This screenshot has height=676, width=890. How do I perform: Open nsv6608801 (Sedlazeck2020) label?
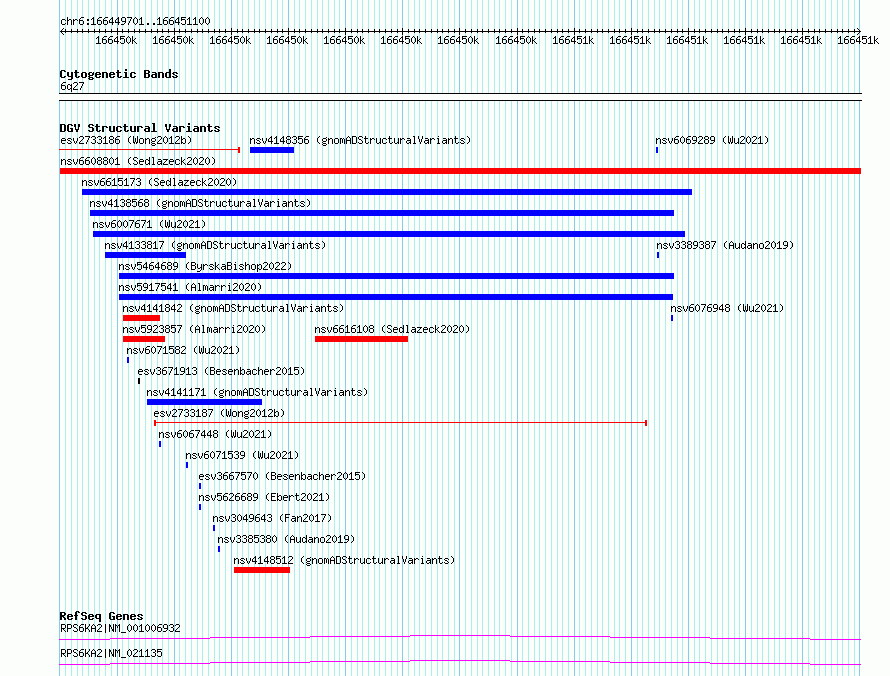(138, 161)
